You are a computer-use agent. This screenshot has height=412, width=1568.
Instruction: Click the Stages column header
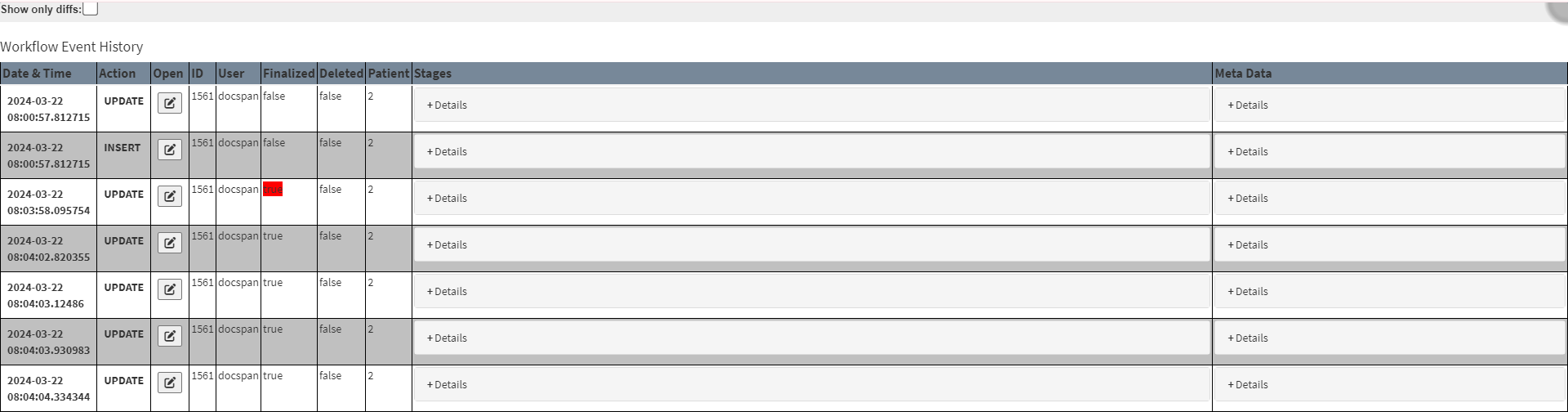pos(433,74)
